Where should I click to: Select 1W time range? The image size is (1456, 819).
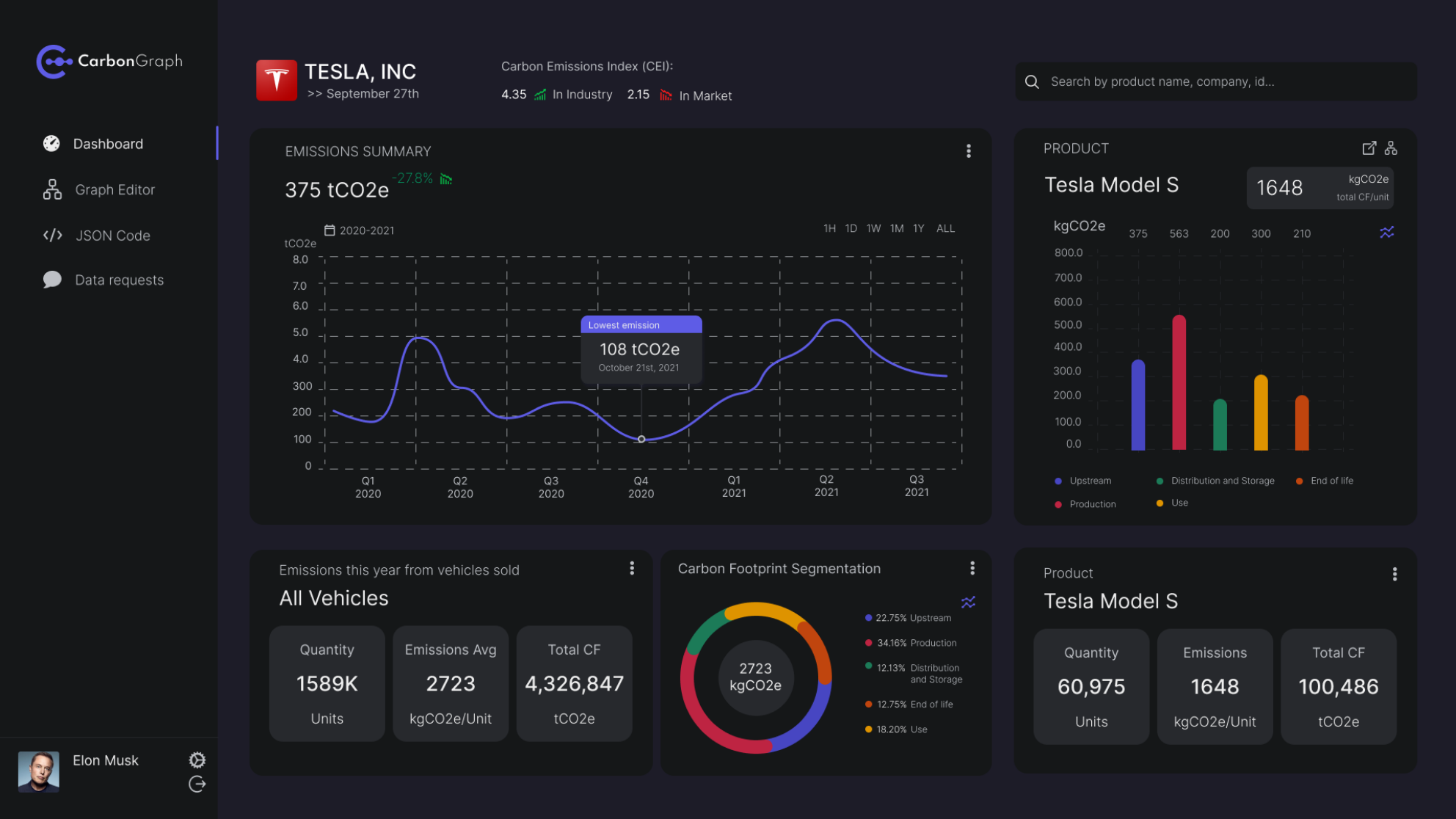pyautogui.click(x=873, y=228)
